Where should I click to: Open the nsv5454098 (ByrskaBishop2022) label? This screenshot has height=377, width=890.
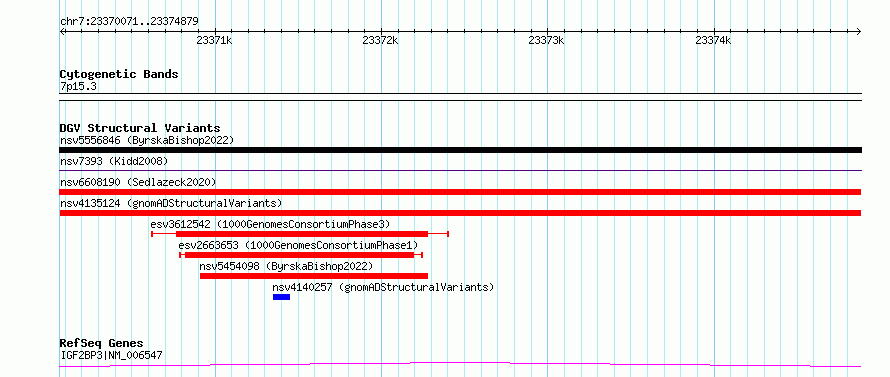[286, 266]
